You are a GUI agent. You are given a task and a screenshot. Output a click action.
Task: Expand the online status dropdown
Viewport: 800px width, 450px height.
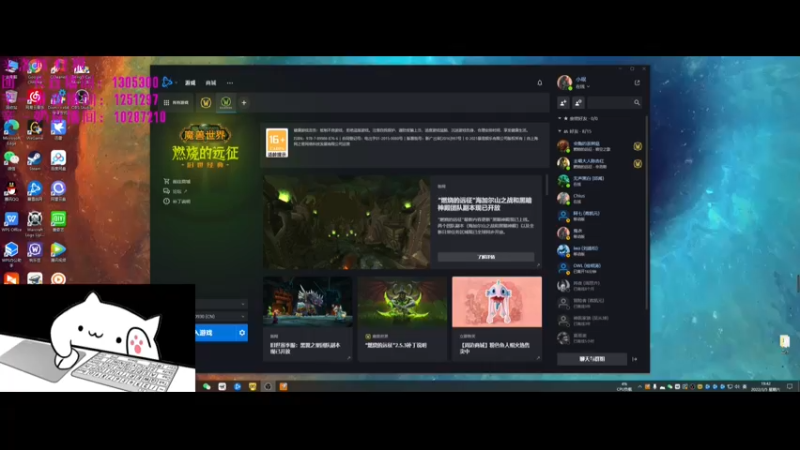click(x=583, y=87)
